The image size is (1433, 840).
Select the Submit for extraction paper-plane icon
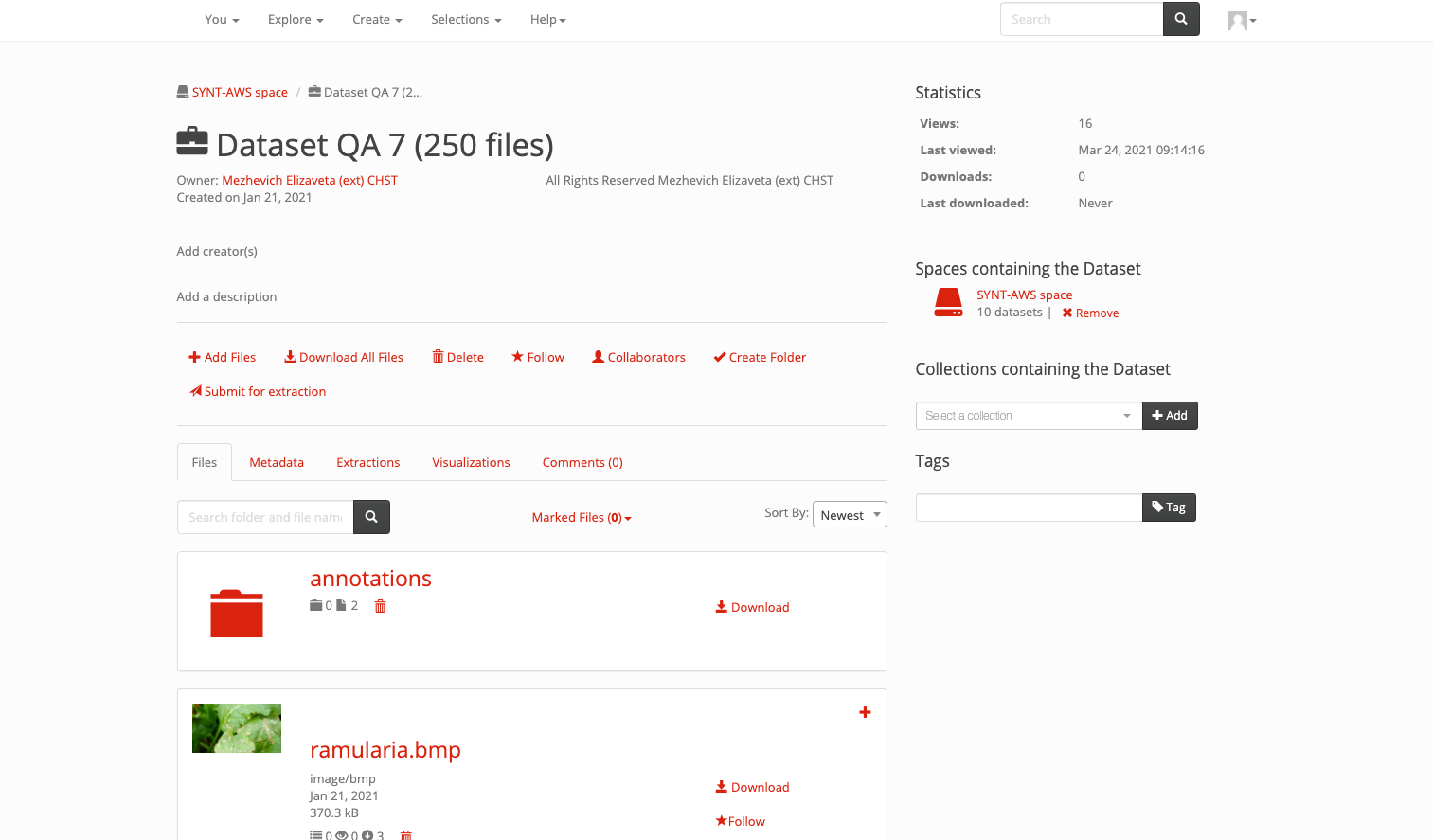tap(195, 391)
